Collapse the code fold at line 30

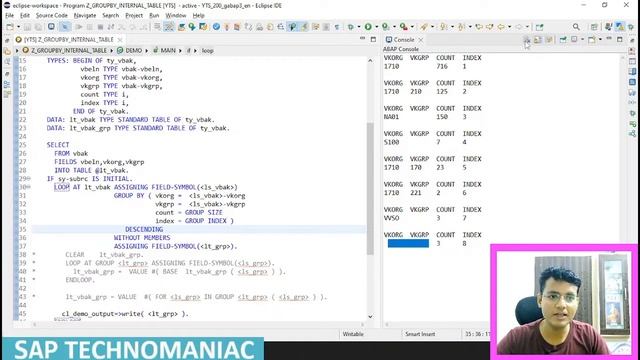pos(29,187)
